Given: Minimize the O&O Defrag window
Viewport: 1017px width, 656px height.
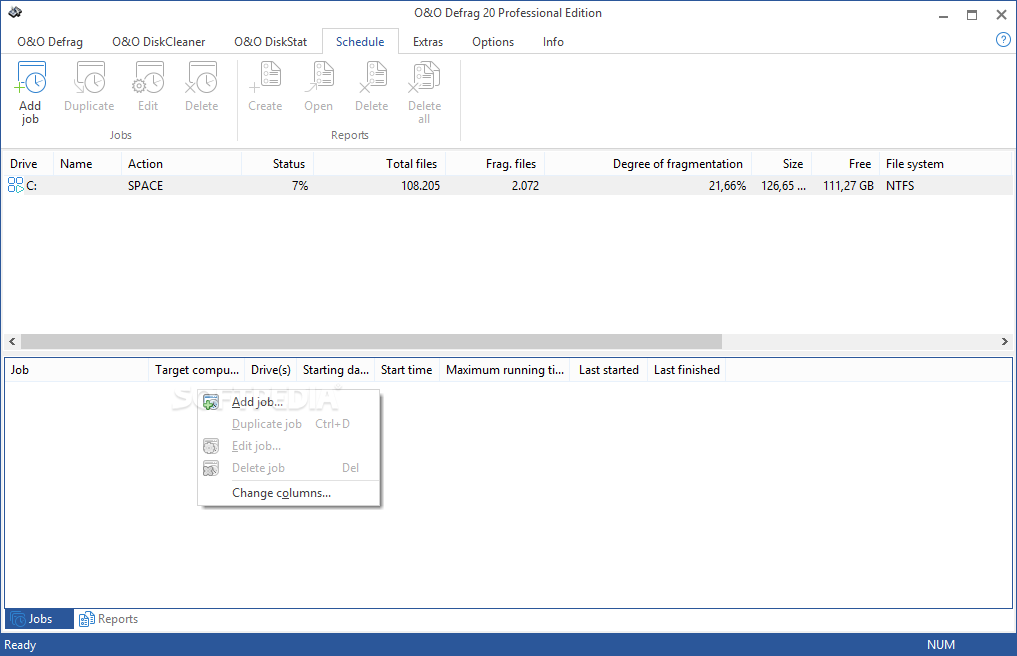Looking at the screenshot, I should 944,15.
